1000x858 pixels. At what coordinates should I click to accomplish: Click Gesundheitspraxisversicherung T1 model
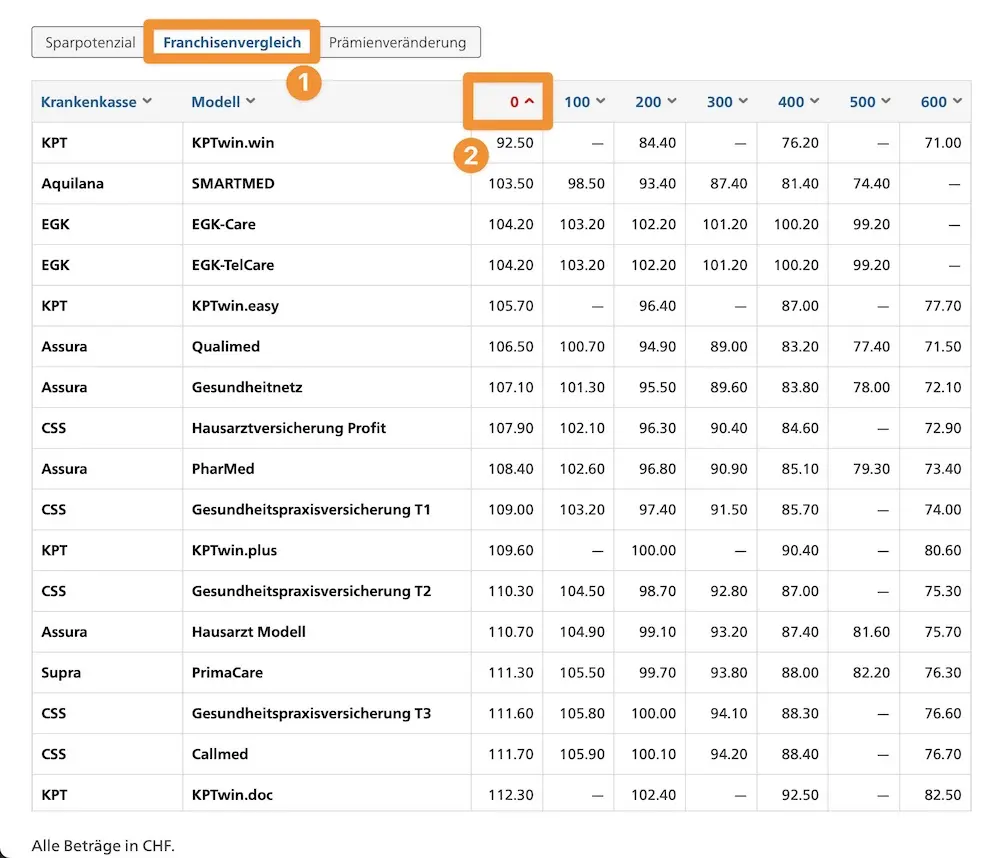[x=311, y=510]
